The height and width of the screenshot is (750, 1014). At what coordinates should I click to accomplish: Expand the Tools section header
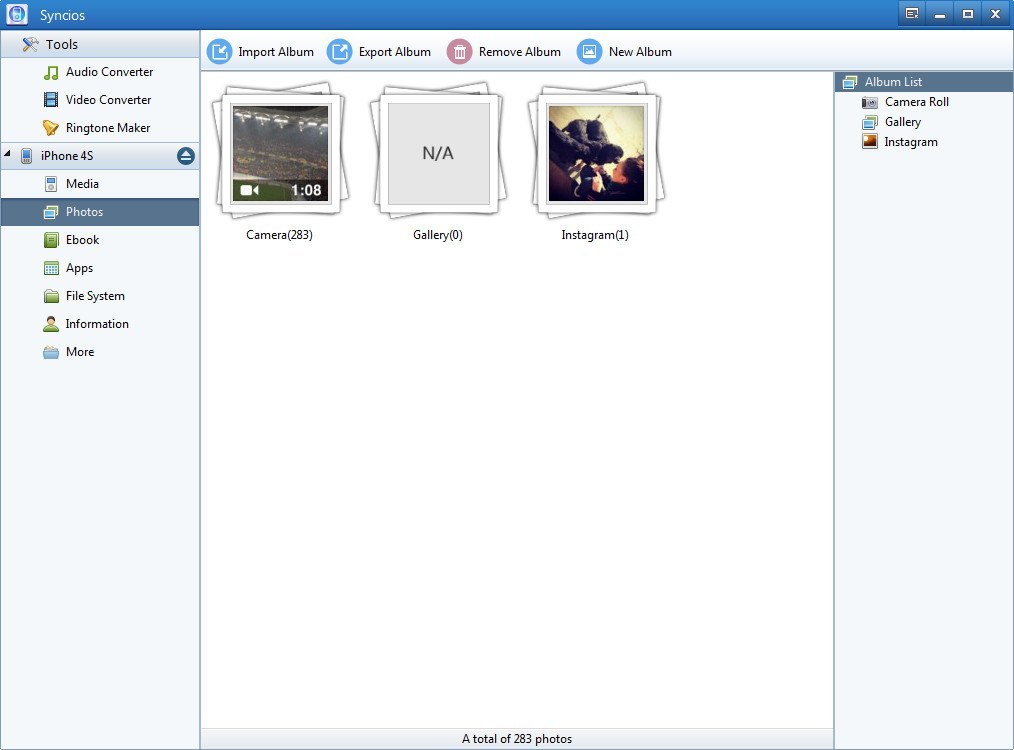[60, 44]
